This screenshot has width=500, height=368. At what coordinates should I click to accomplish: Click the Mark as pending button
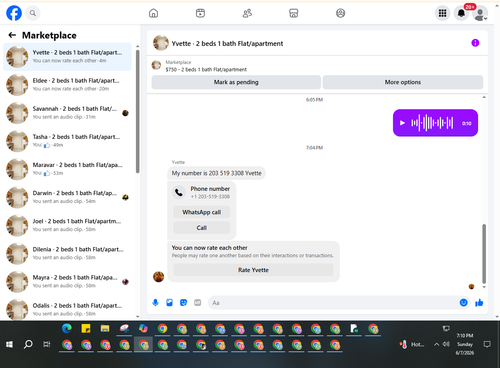(x=236, y=82)
